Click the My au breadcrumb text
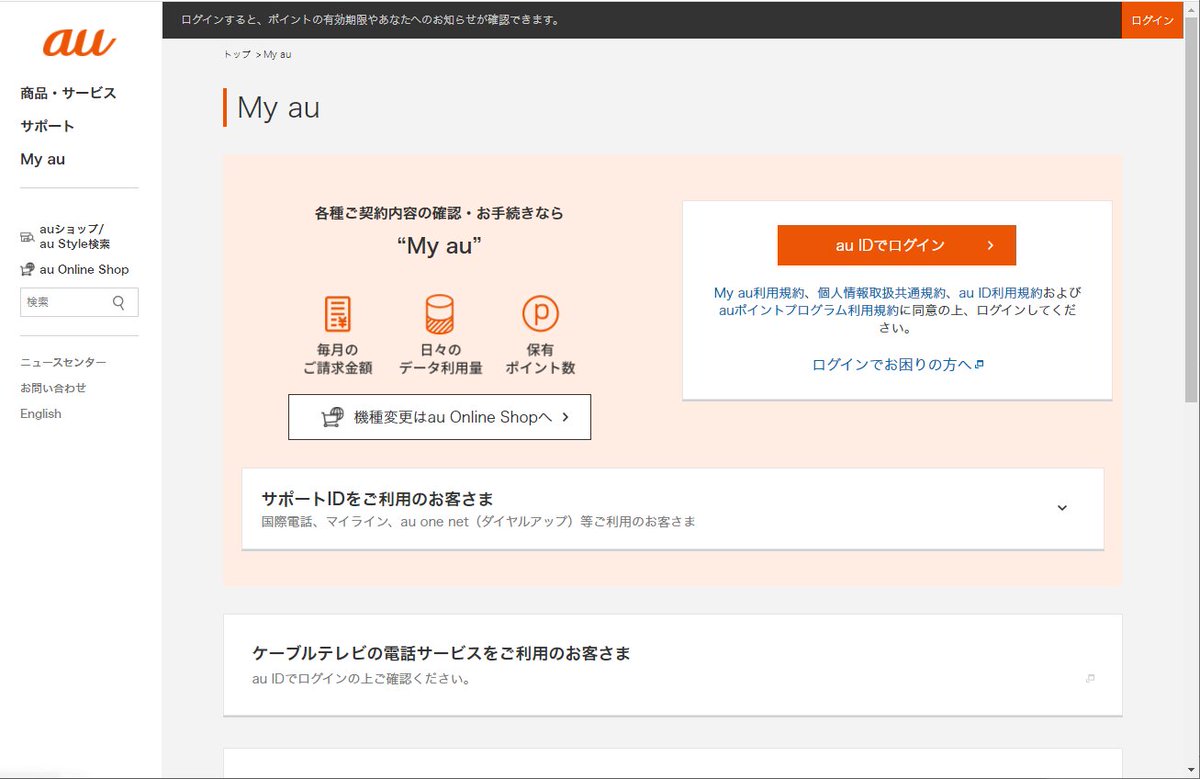This screenshot has width=1200, height=779. click(x=277, y=54)
